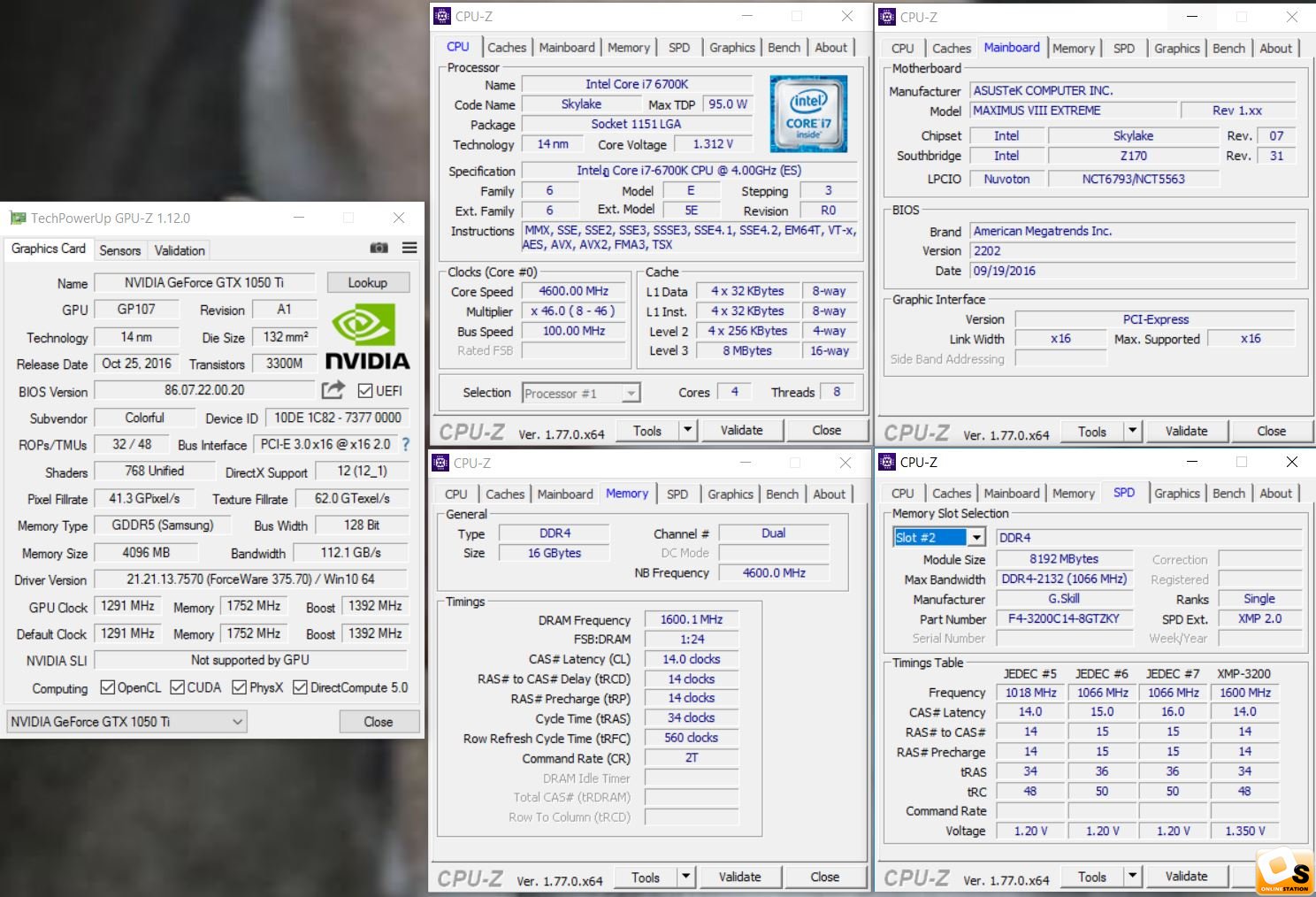
Task: Click the processor name Intel Core i7 6700K
Action: click(x=637, y=84)
